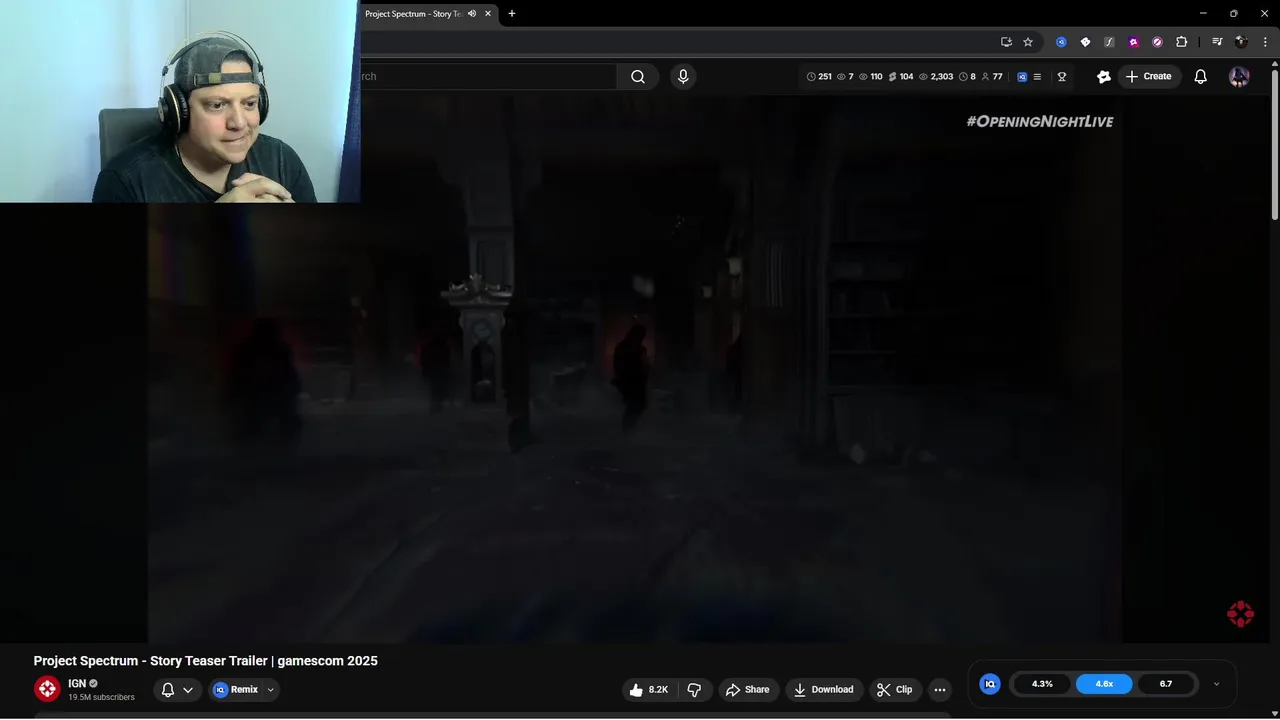Open the Chrome profile avatar

pos(1241,42)
